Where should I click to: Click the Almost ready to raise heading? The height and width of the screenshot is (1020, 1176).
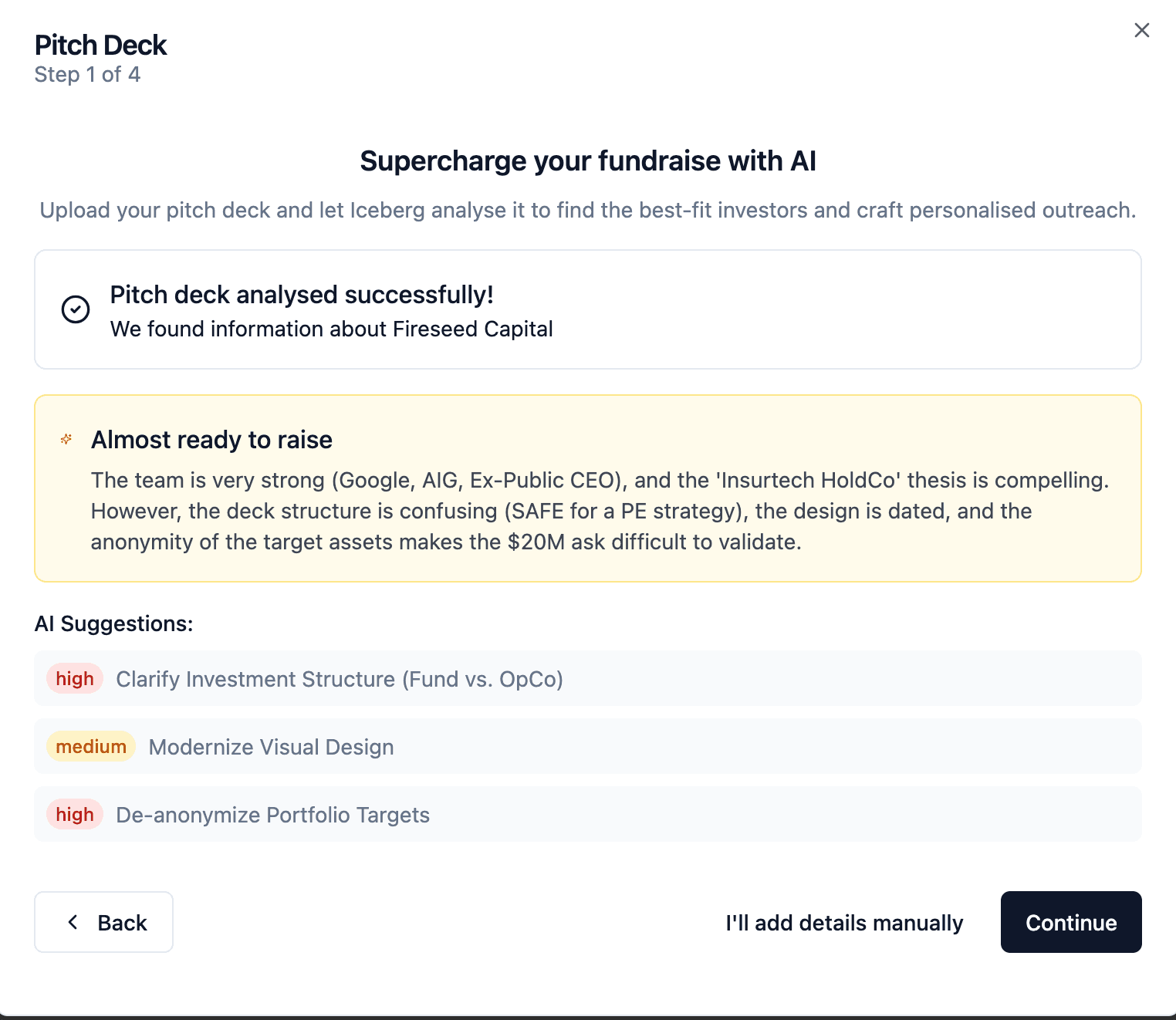(x=211, y=440)
